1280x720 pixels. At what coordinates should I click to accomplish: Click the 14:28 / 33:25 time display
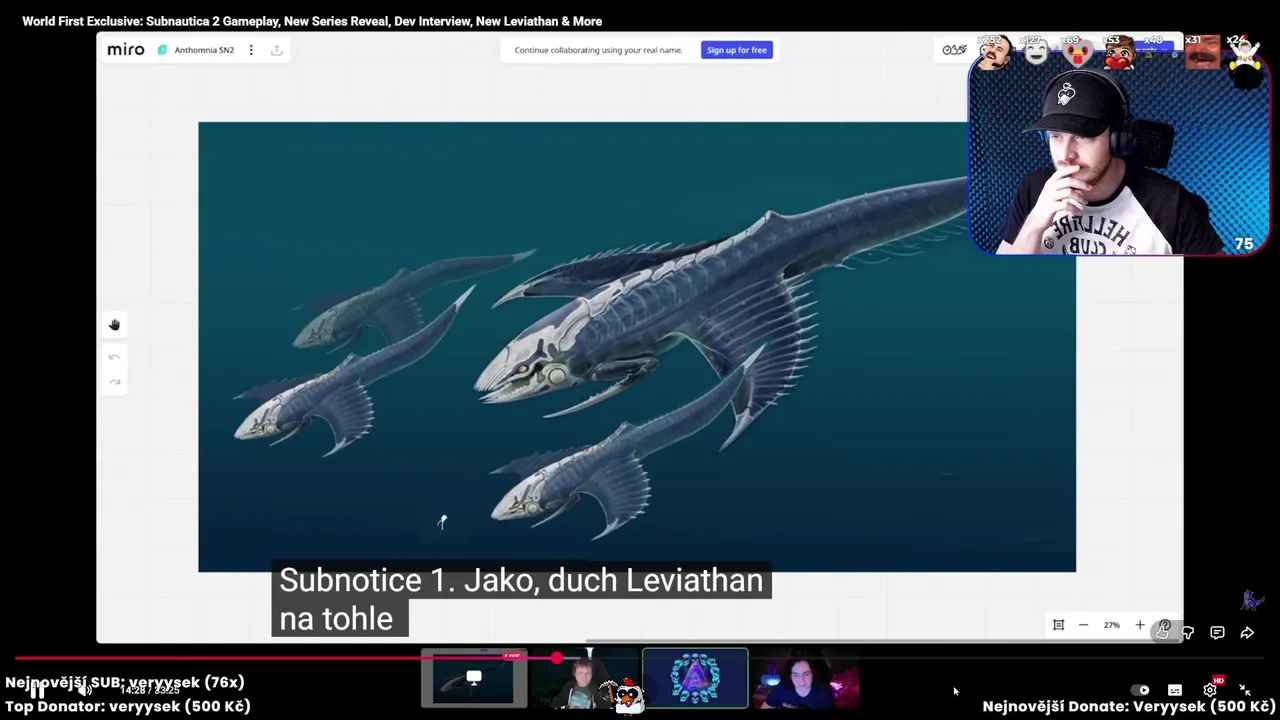click(149, 690)
